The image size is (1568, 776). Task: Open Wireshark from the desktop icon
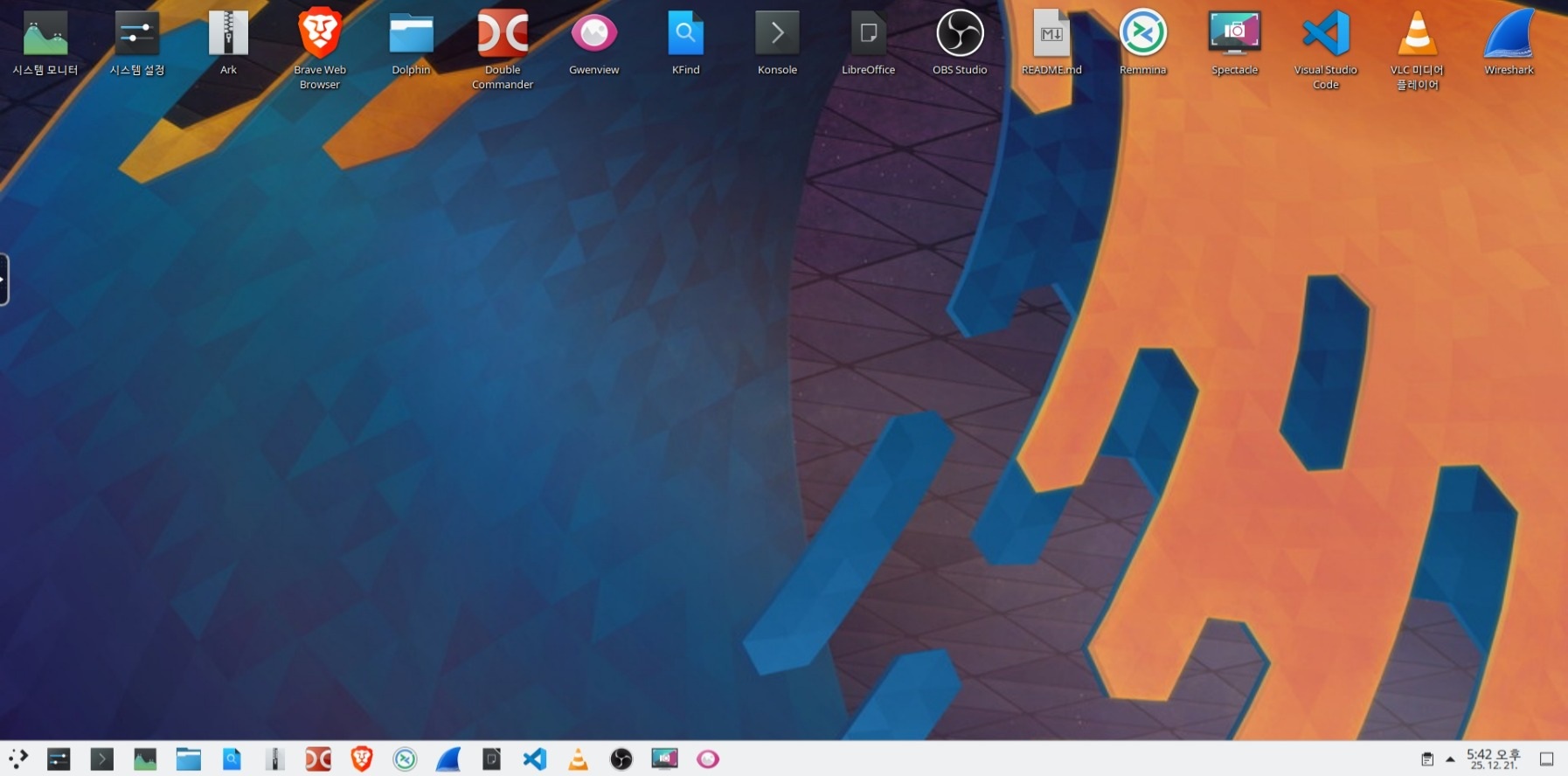pyautogui.click(x=1509, y=35)
